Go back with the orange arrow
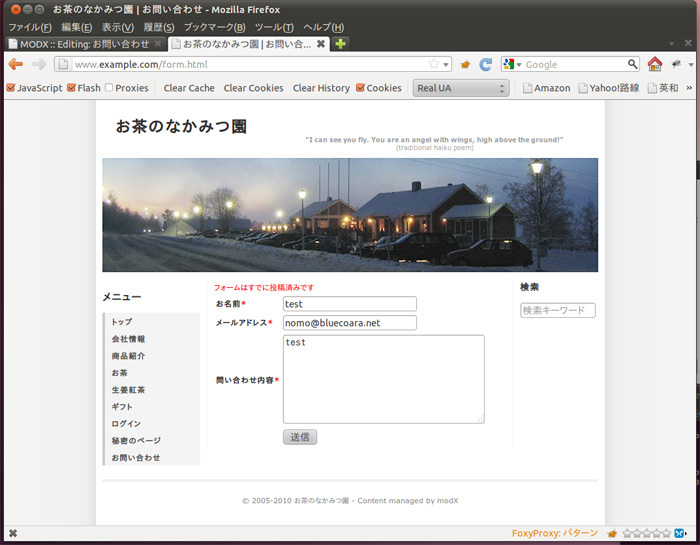 (x=16, y=64)
